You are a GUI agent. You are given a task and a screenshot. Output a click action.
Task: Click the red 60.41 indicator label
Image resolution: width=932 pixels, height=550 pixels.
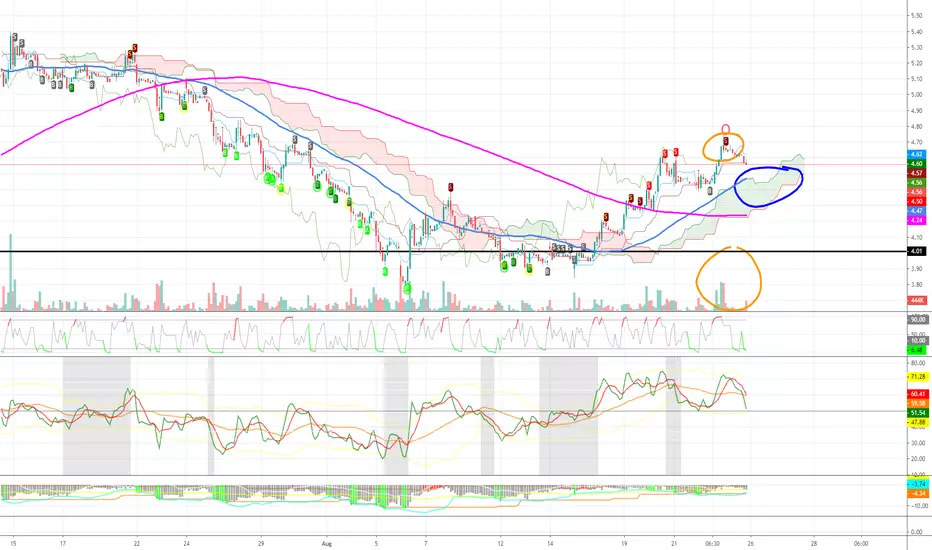(918, 394)
